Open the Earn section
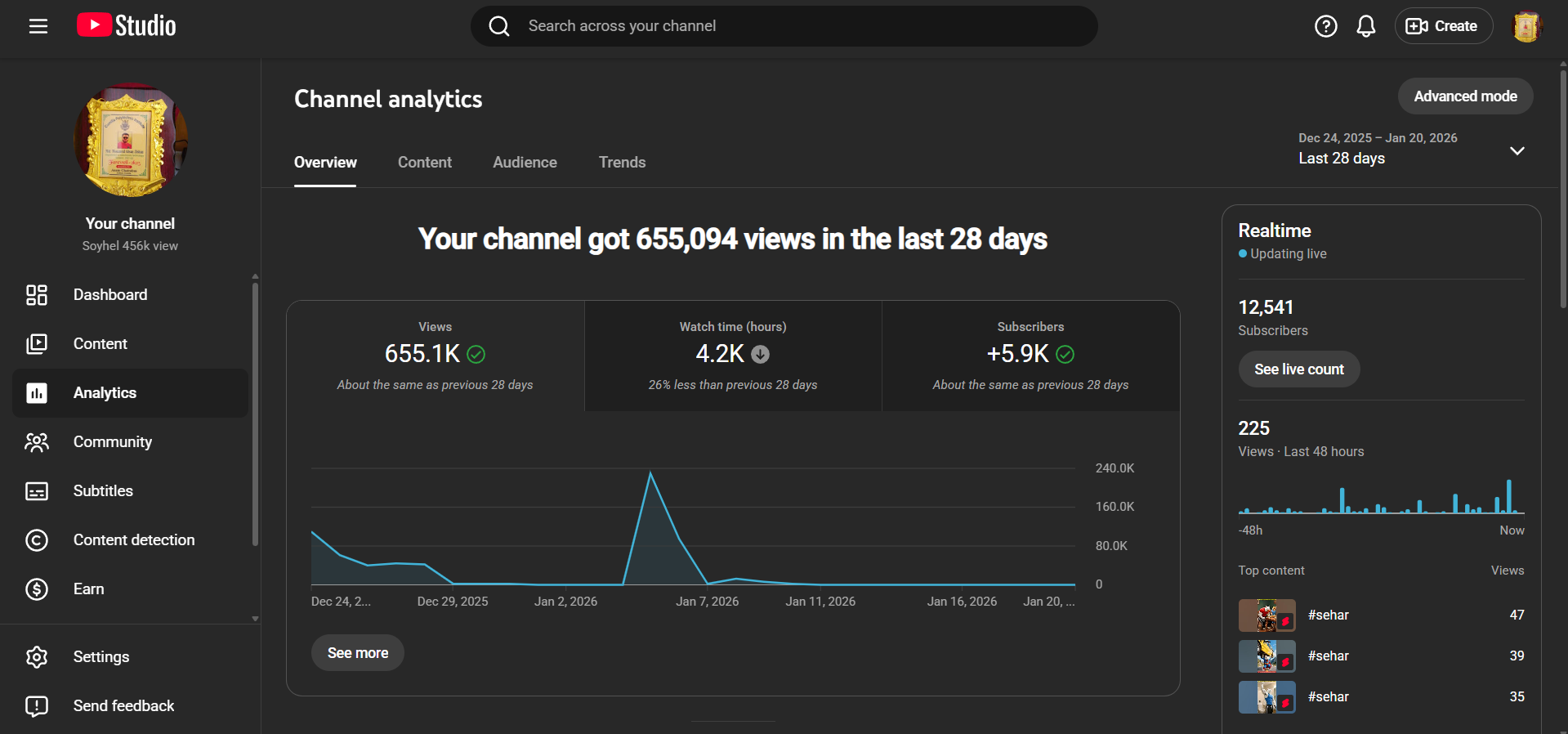The height and width of the screenshot is (734, 1568). 88,589
